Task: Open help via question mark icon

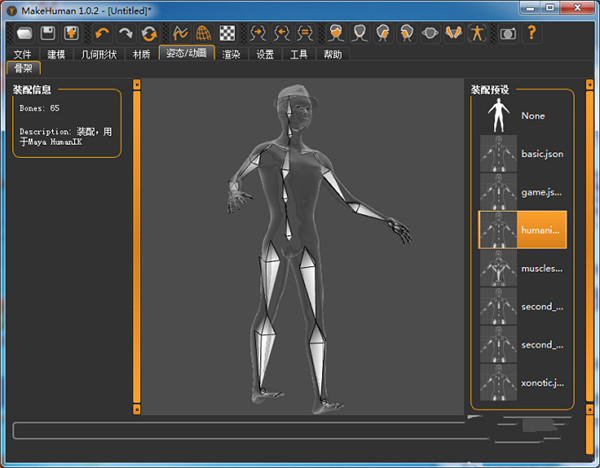Action: pos(532,33)
